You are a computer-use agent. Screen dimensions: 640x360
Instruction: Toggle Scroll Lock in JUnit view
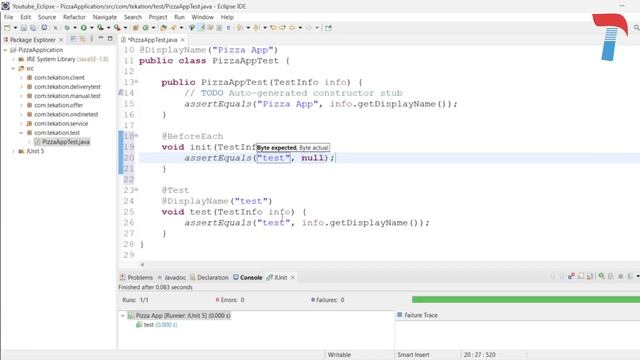[589, 276]
